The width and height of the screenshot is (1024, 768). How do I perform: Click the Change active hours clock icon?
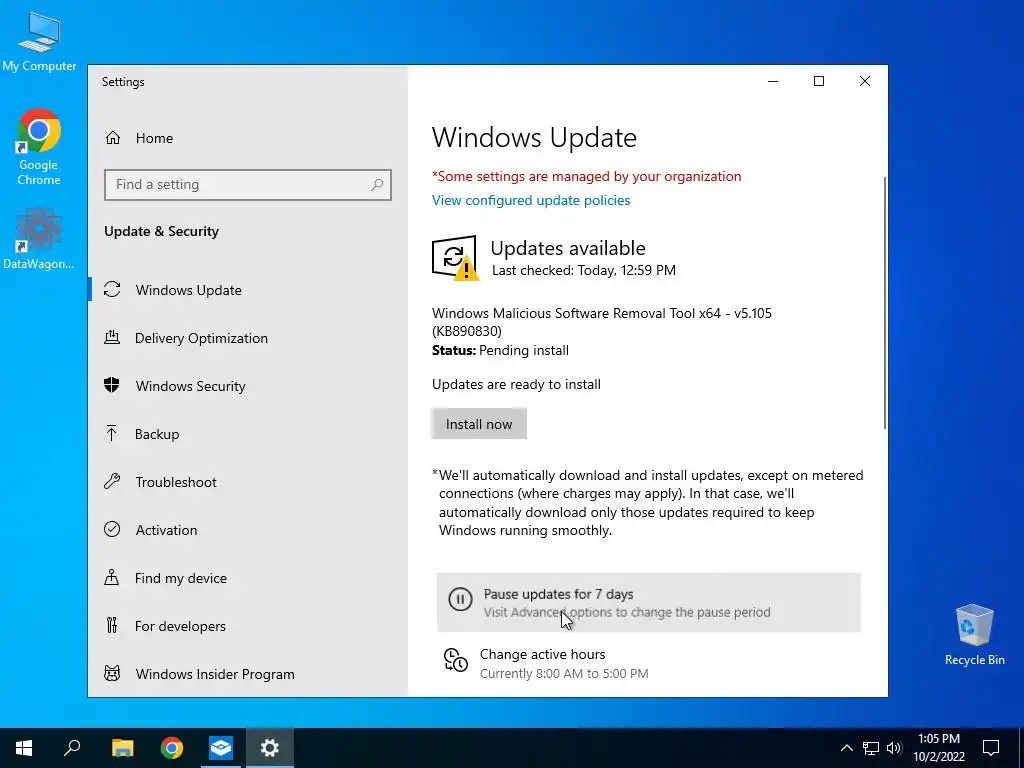click(455, 660)
